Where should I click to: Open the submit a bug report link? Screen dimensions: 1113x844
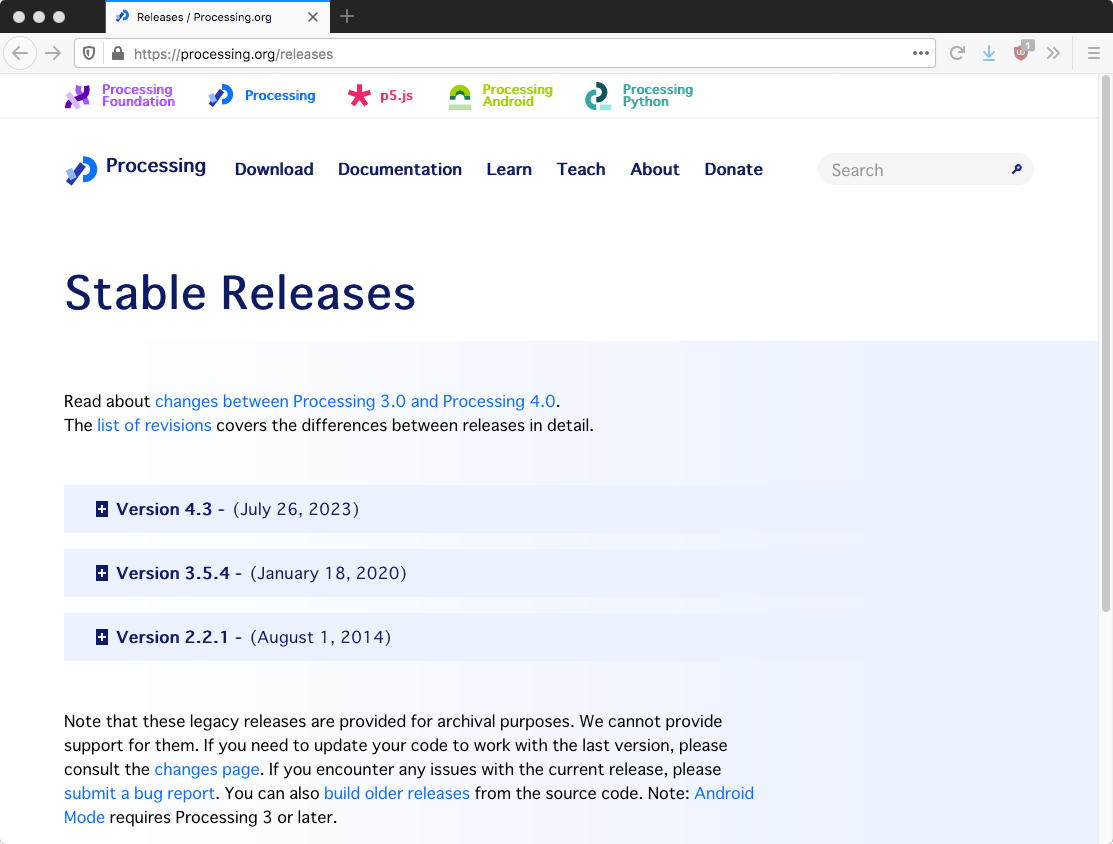click(139, 794)
